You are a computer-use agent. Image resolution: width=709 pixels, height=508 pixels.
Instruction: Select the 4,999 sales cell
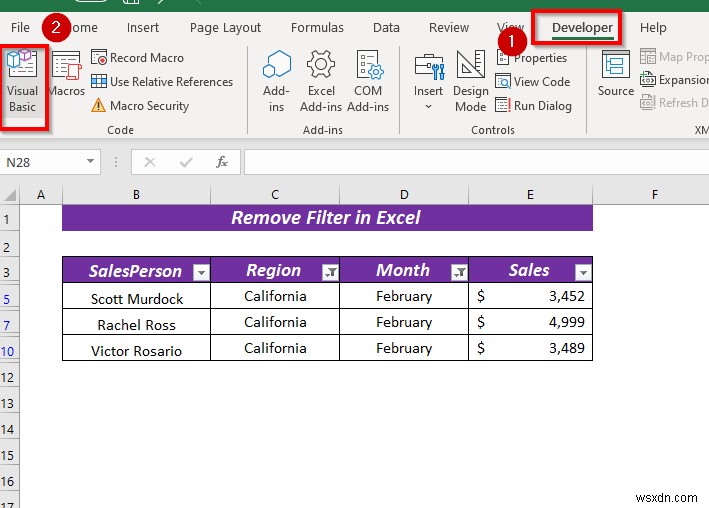click(530, 322)
